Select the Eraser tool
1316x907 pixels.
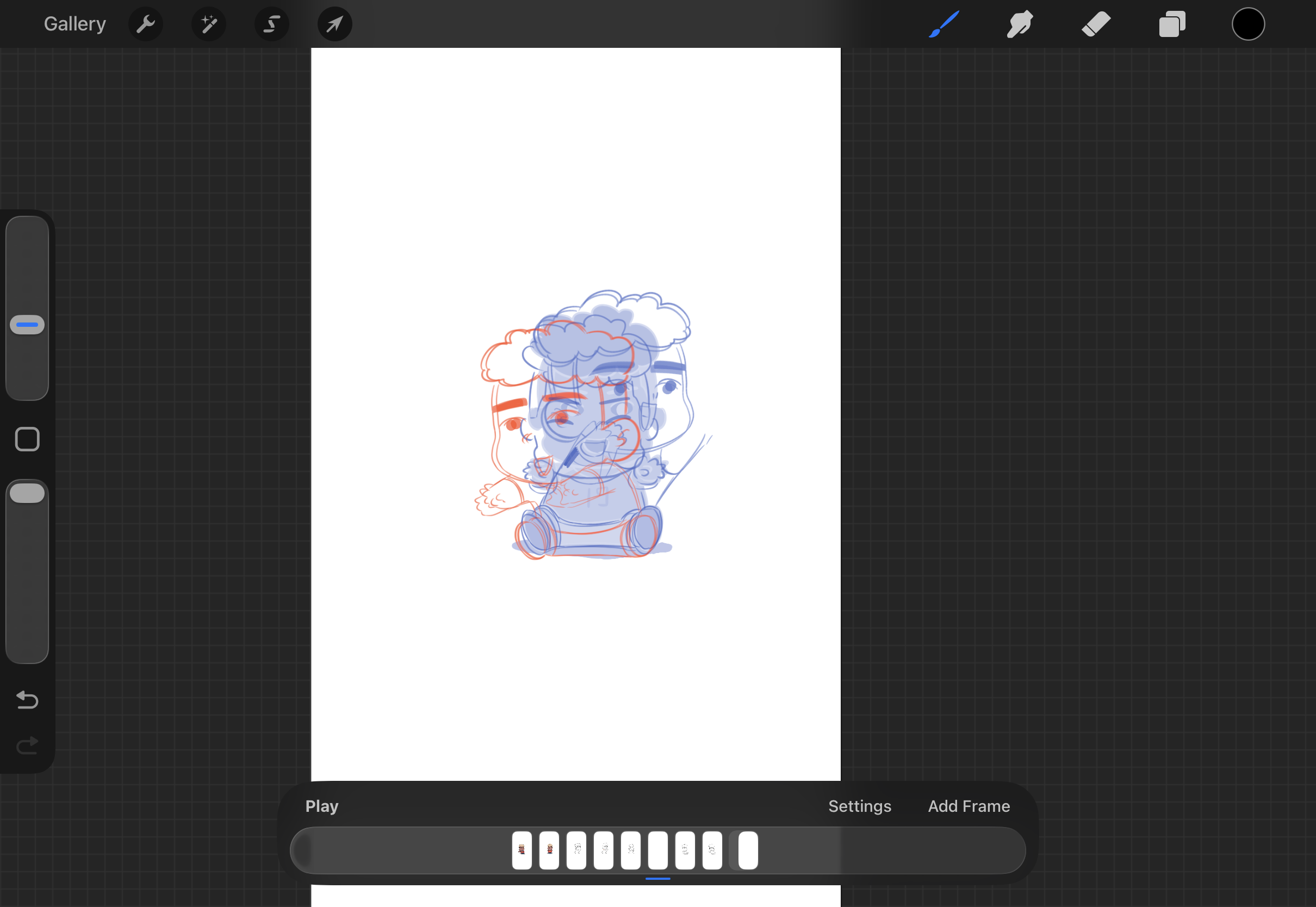pos(1096,24)
